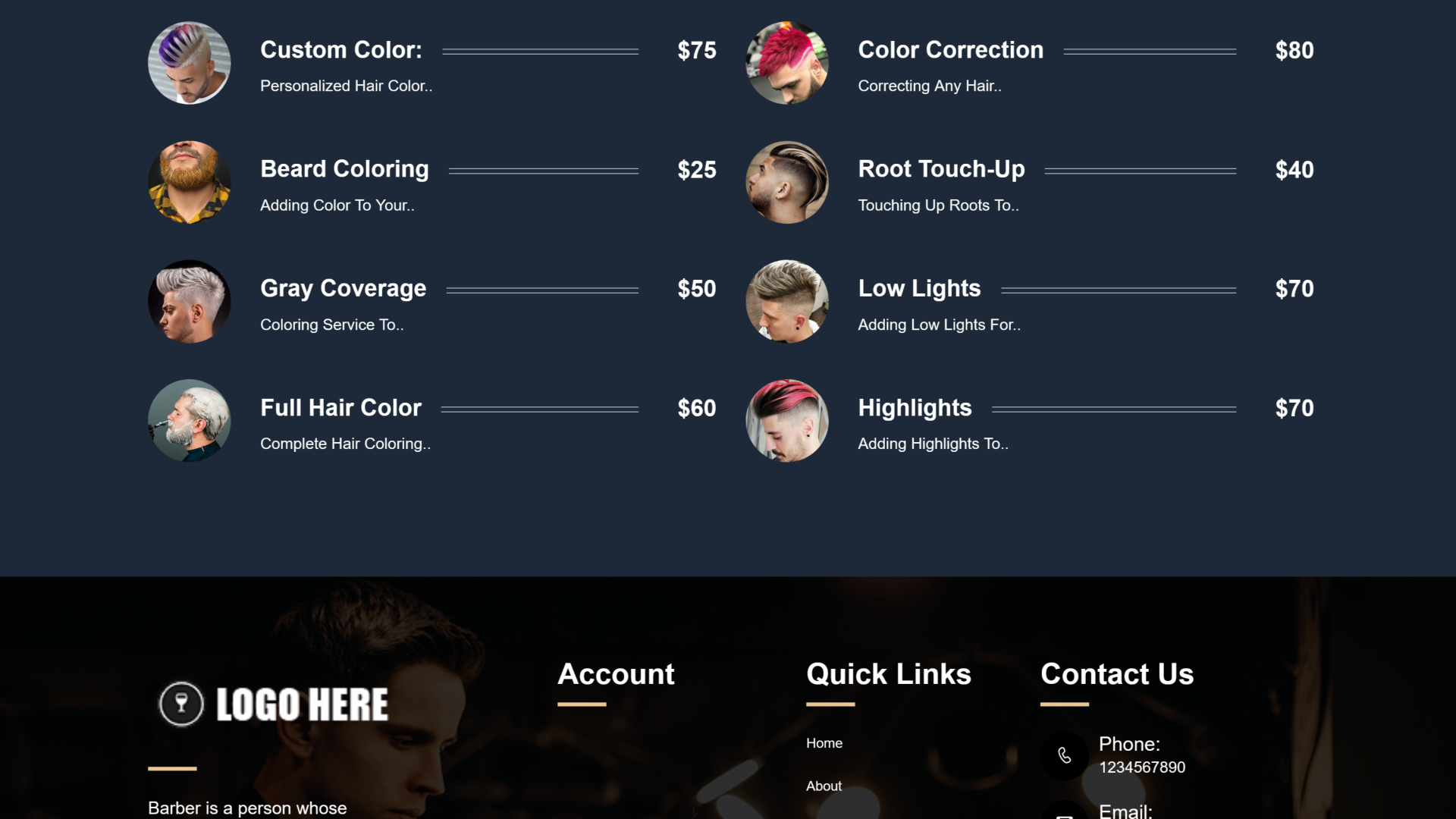Open the Full Hair Color thumbnail
The width and height of the screenshot is (1456, 819).
click(189, 421)
